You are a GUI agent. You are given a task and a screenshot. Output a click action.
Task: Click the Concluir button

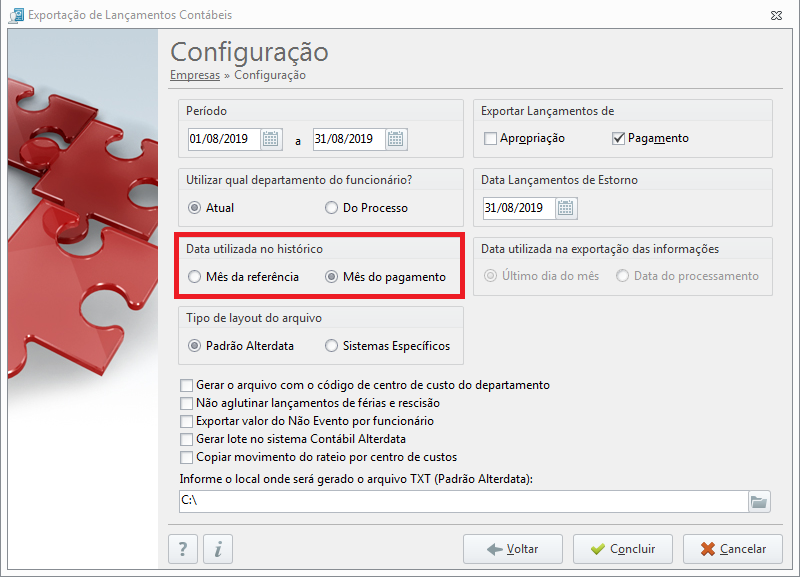(x=622, y=549)
